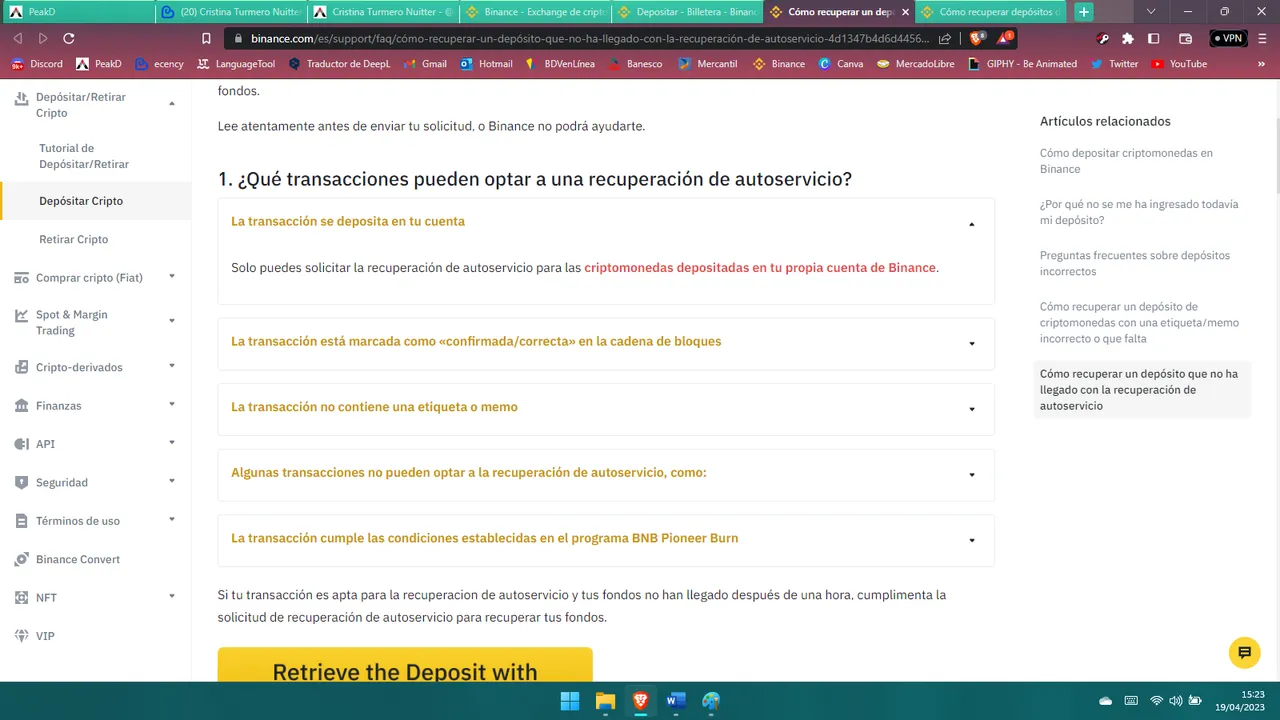Switch to the PeakD browser tab

coord(78,12)
